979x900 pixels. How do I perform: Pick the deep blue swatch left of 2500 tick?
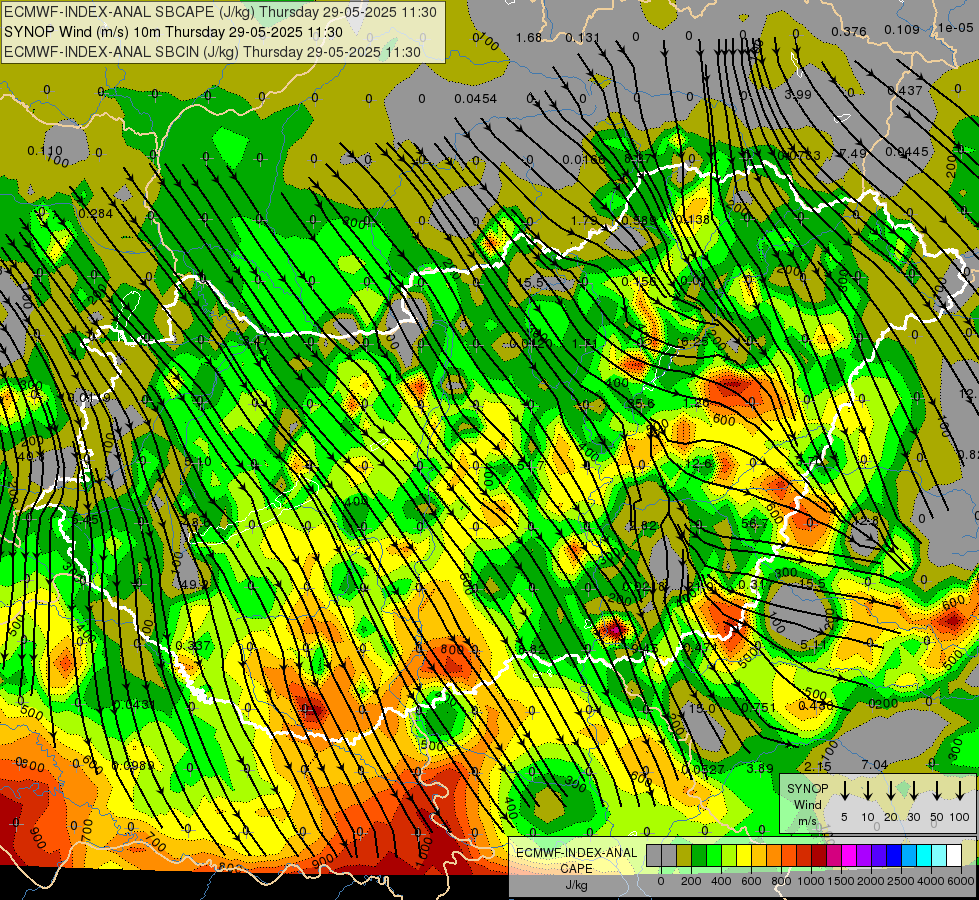(x=893, y=855)
